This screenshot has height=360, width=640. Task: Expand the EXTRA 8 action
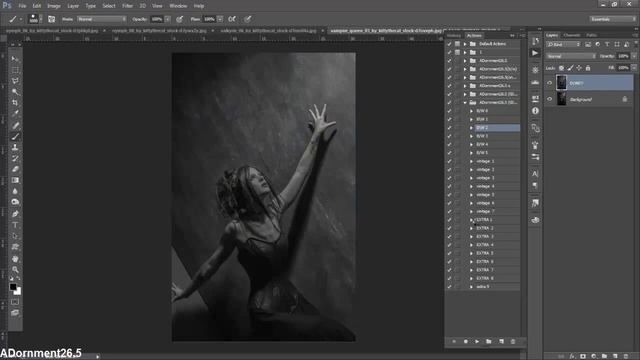(x=471, y=278)
